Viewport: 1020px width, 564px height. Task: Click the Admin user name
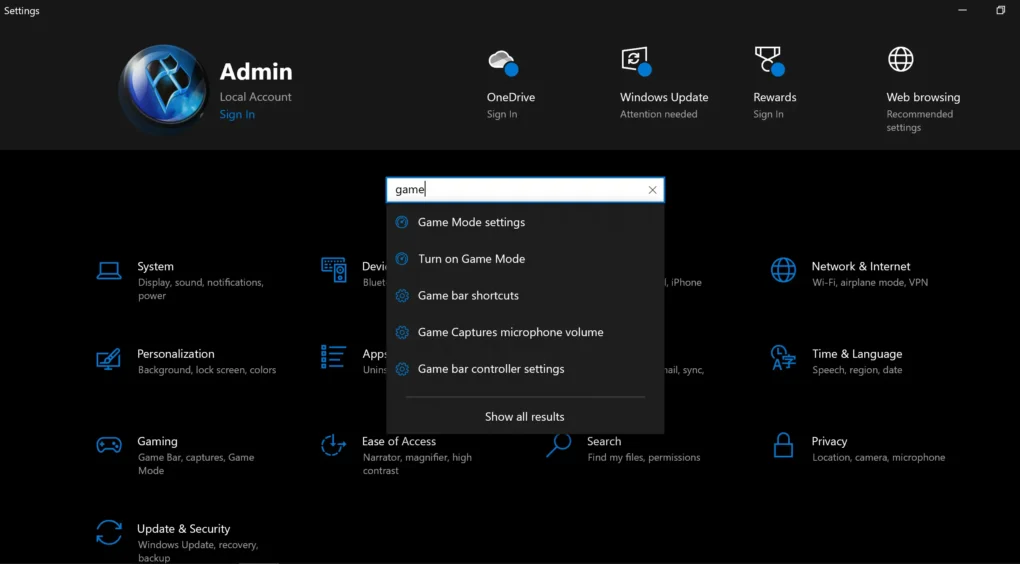[x=256, y=72]
